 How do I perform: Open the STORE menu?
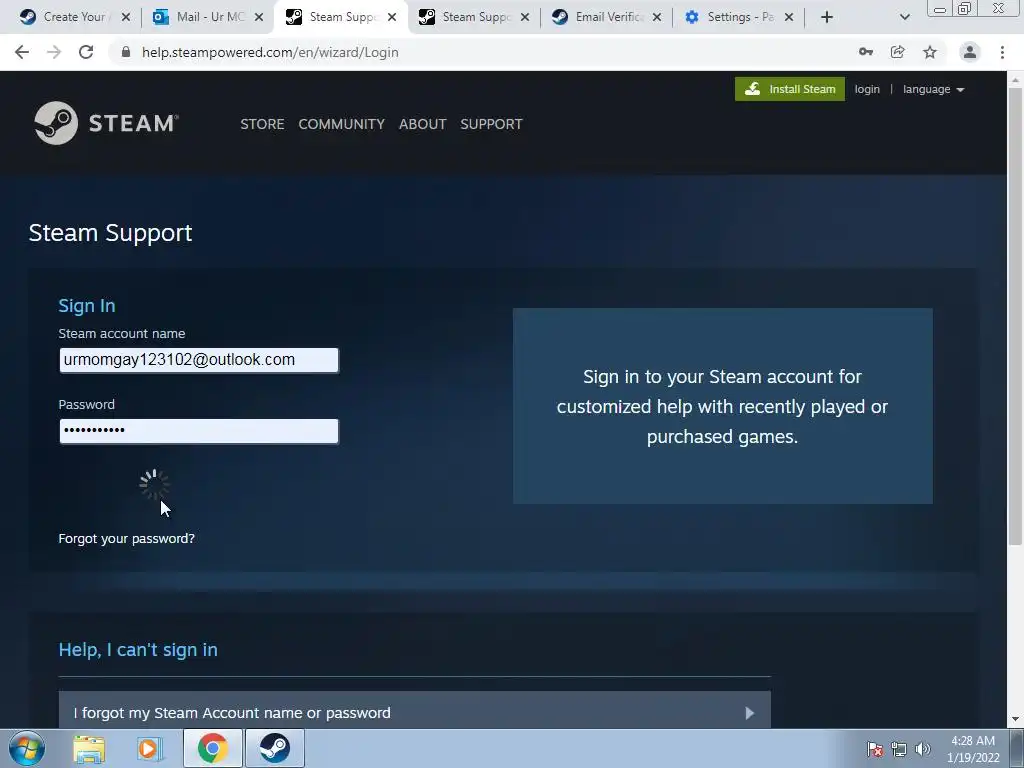pos(262,124)
